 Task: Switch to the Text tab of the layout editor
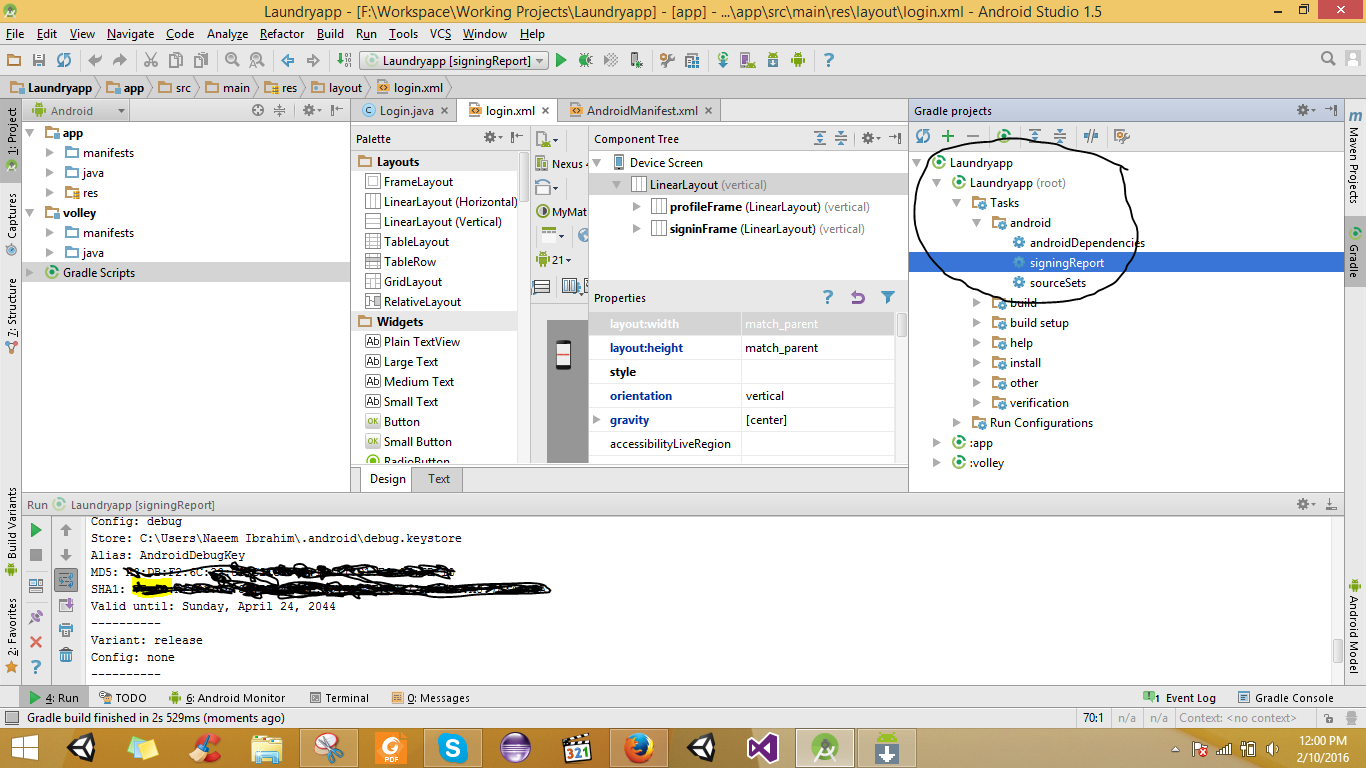[439, 479]
